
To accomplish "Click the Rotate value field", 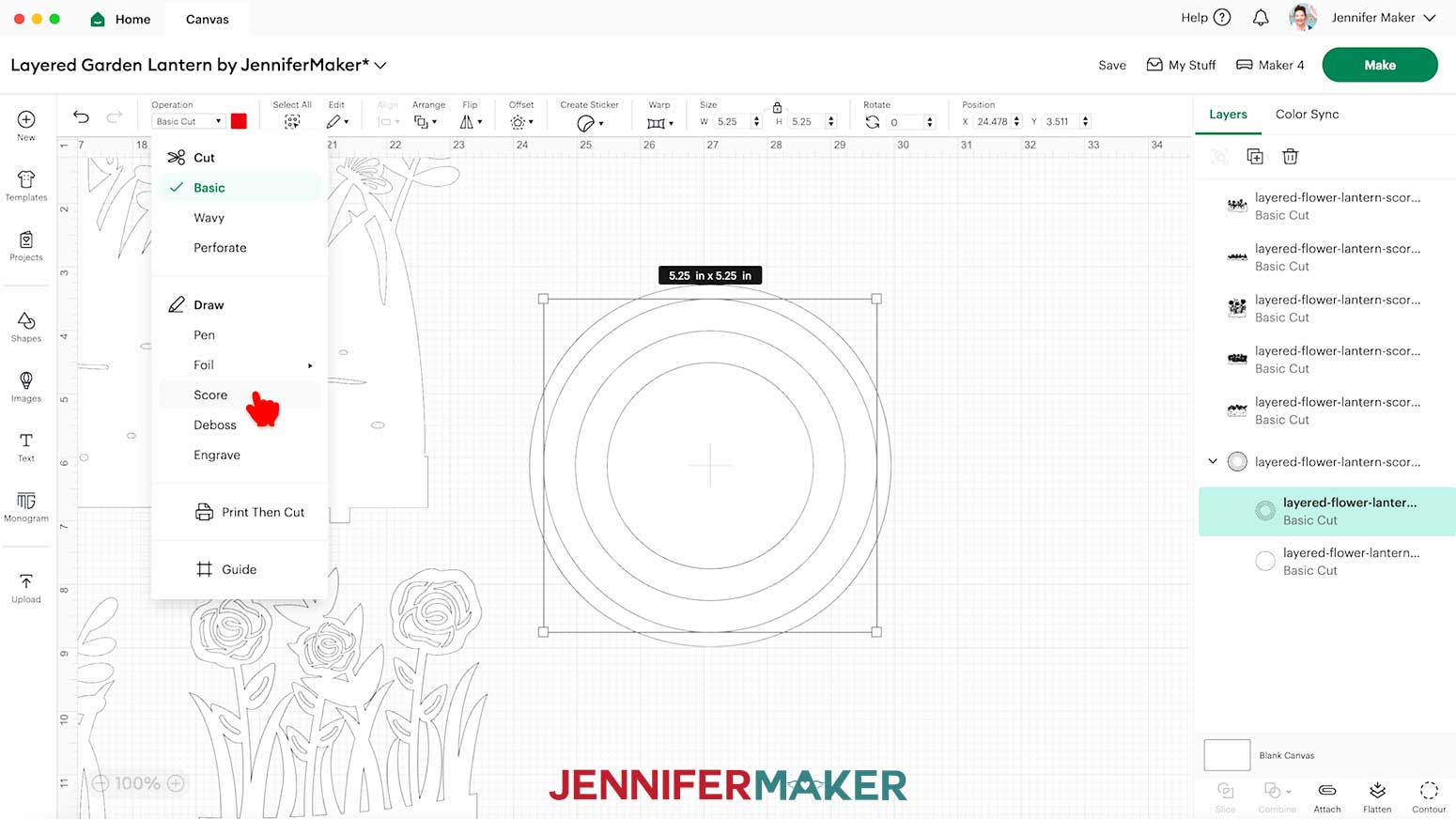I will [906, 122].
